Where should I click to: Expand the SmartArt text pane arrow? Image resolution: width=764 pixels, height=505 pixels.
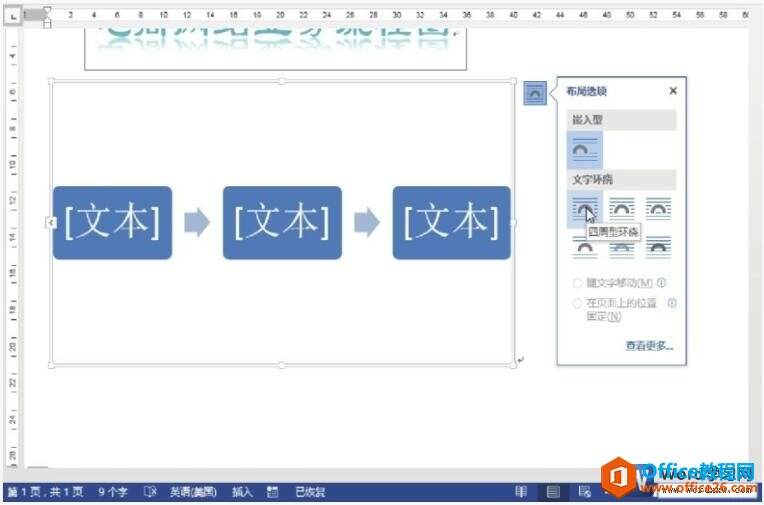51,223
